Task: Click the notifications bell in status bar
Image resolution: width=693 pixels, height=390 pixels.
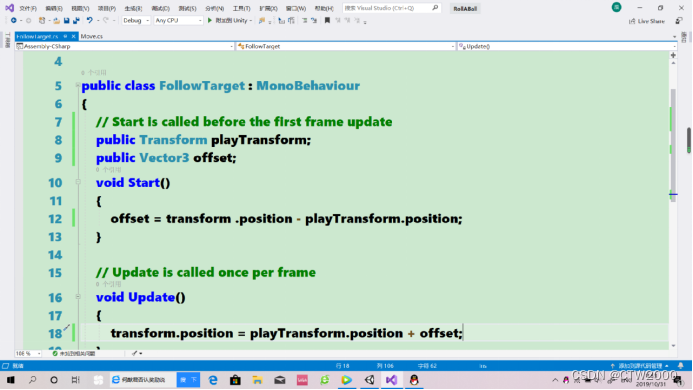Action: pos(681,366)
